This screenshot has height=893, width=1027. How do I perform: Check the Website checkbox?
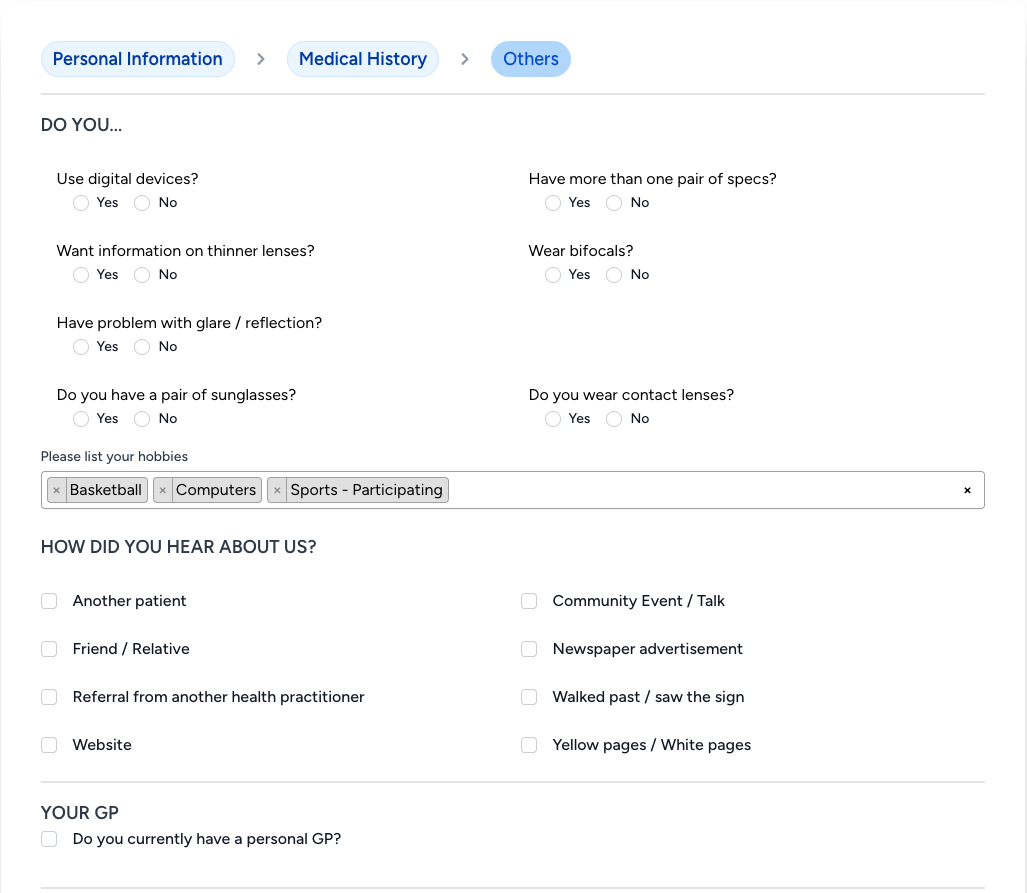[49, 745]
